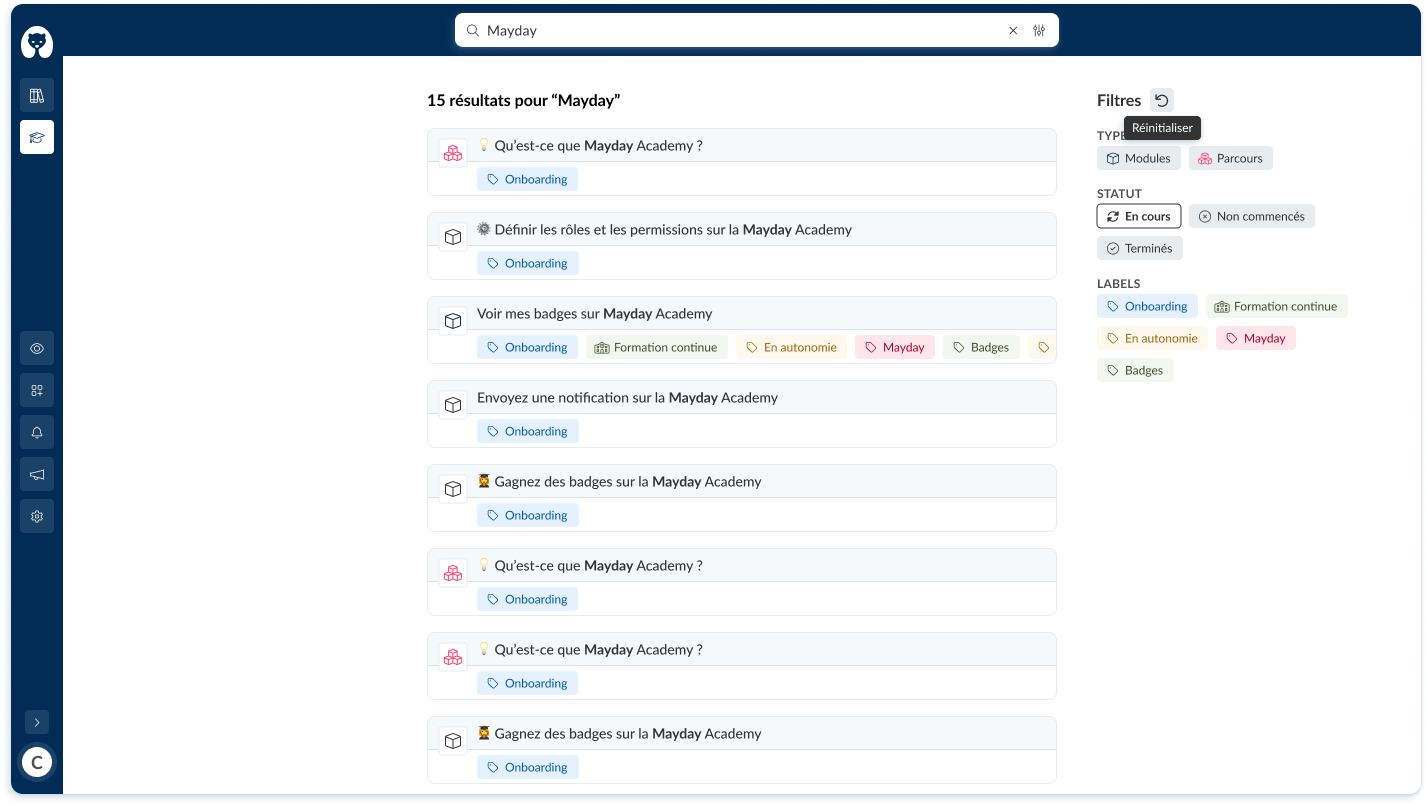
Task: Toggle the Non commencés status filter
Action: [x=1252, y=216]
